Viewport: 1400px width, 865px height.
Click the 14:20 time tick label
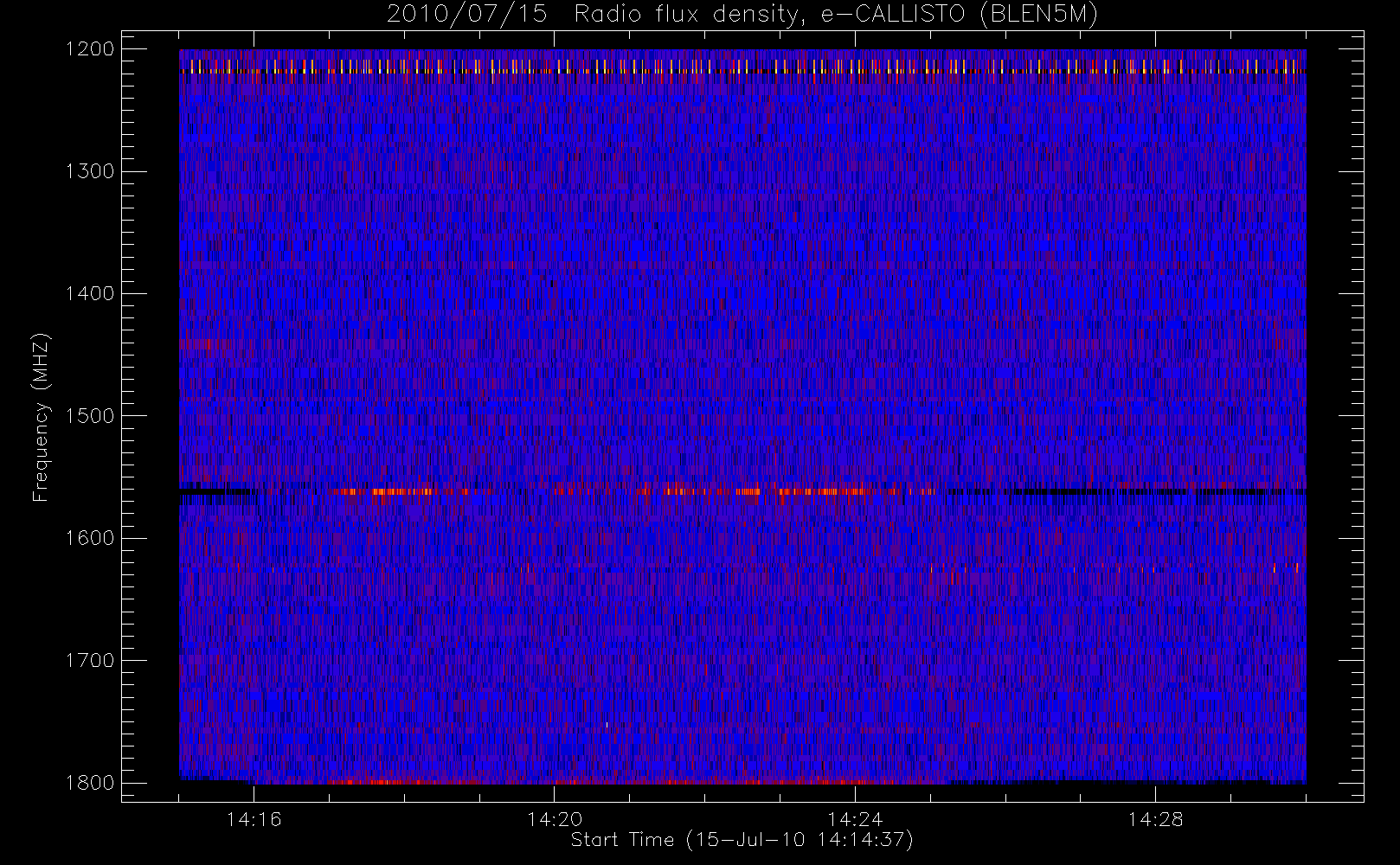[x=555, y=819]
